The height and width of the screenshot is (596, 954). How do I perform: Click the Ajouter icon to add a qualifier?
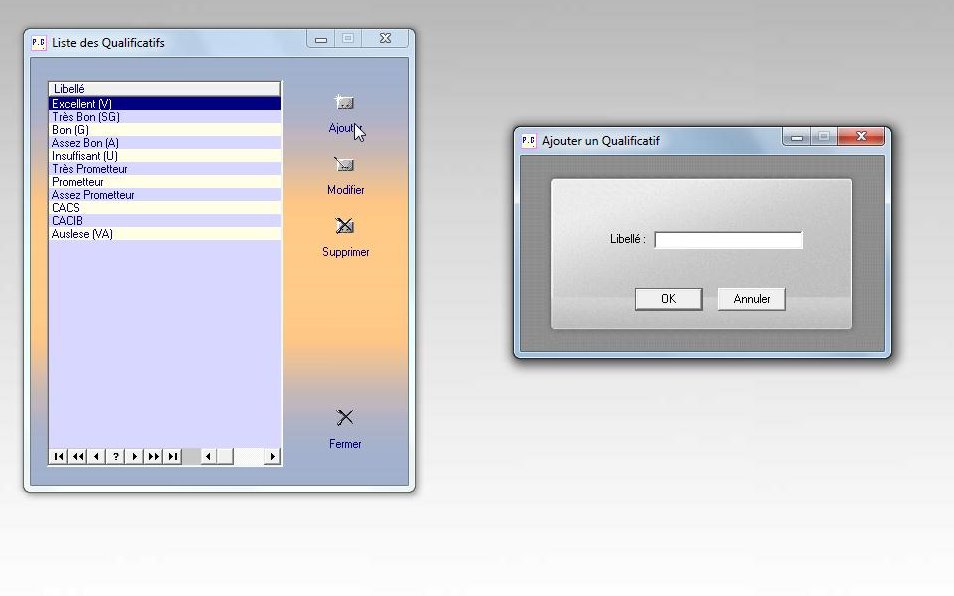(344, 103)
